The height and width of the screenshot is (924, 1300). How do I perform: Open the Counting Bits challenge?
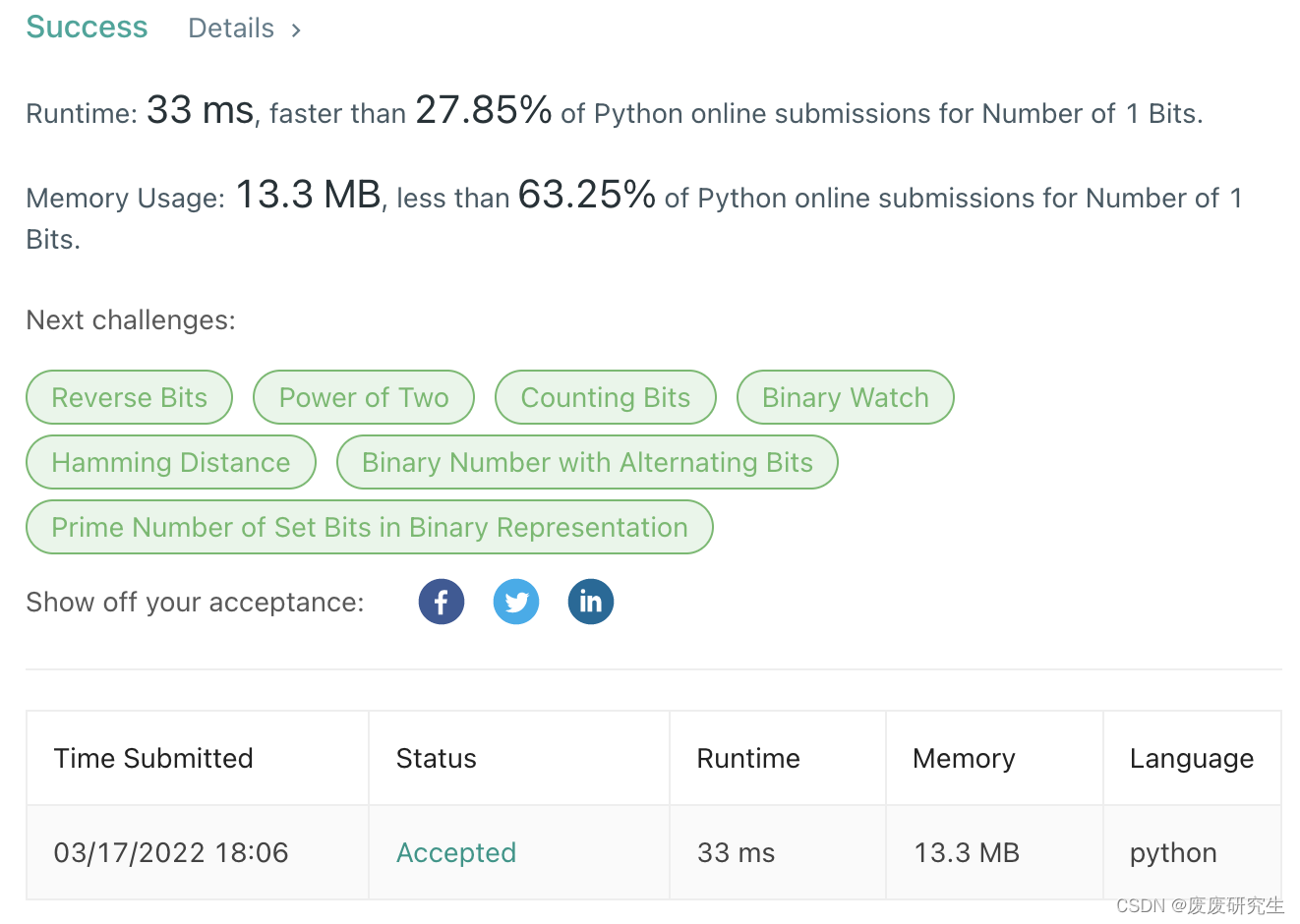[605, 397]
